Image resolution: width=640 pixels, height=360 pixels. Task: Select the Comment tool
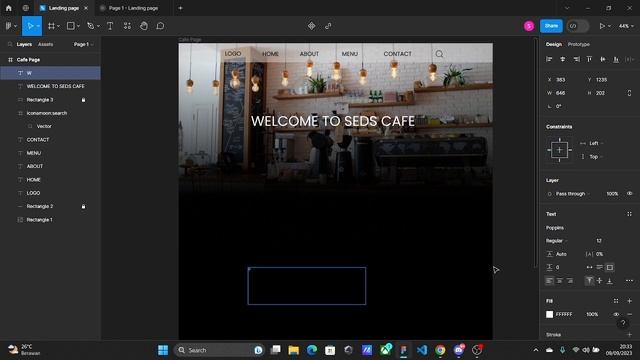pyautogui.click(x=160, y=26)
